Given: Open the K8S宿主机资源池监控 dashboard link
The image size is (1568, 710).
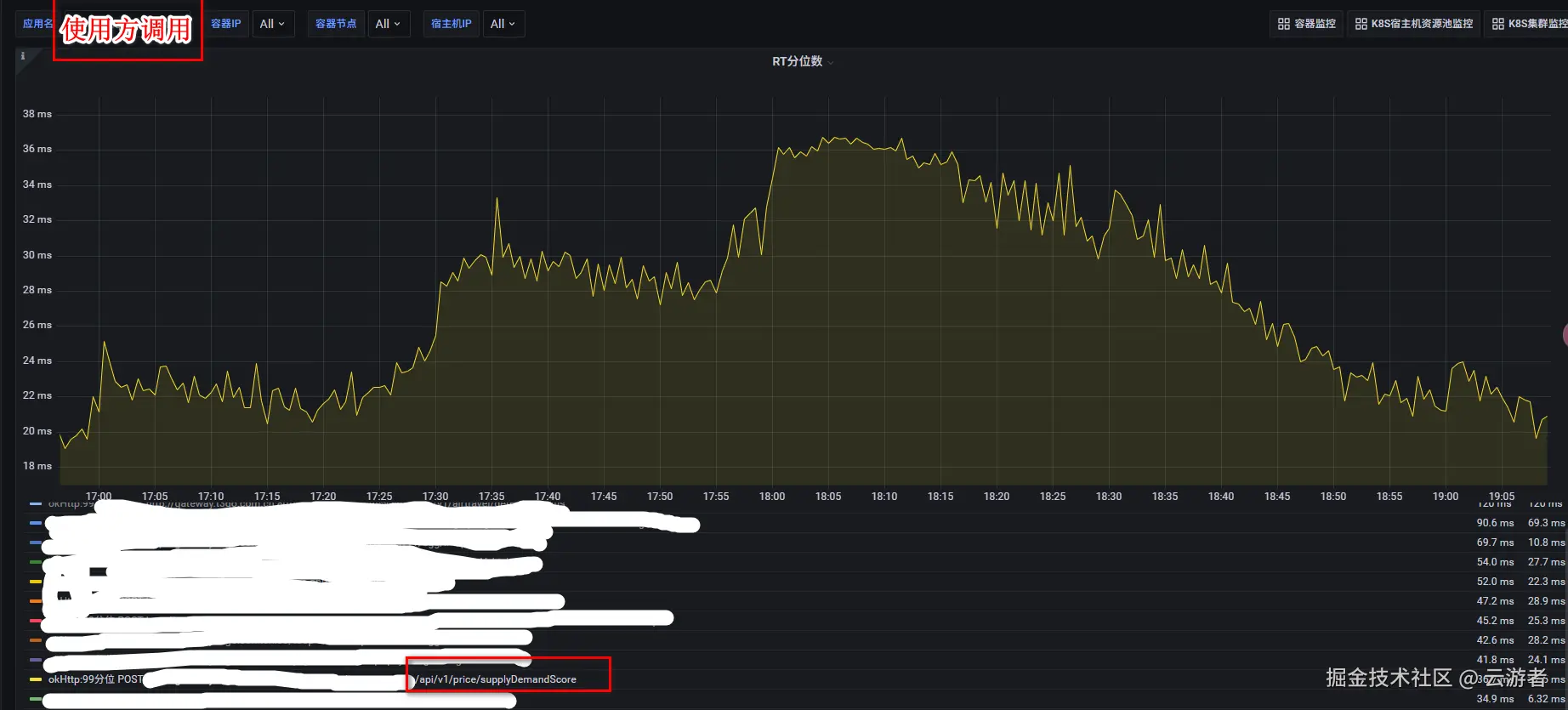Looking at the screenshot, I should click(x=1414, y=24).
